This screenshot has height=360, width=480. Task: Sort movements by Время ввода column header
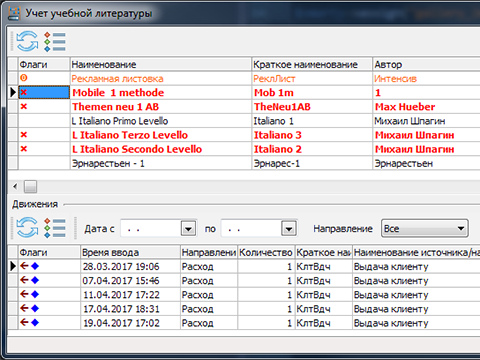pos(130,252)
